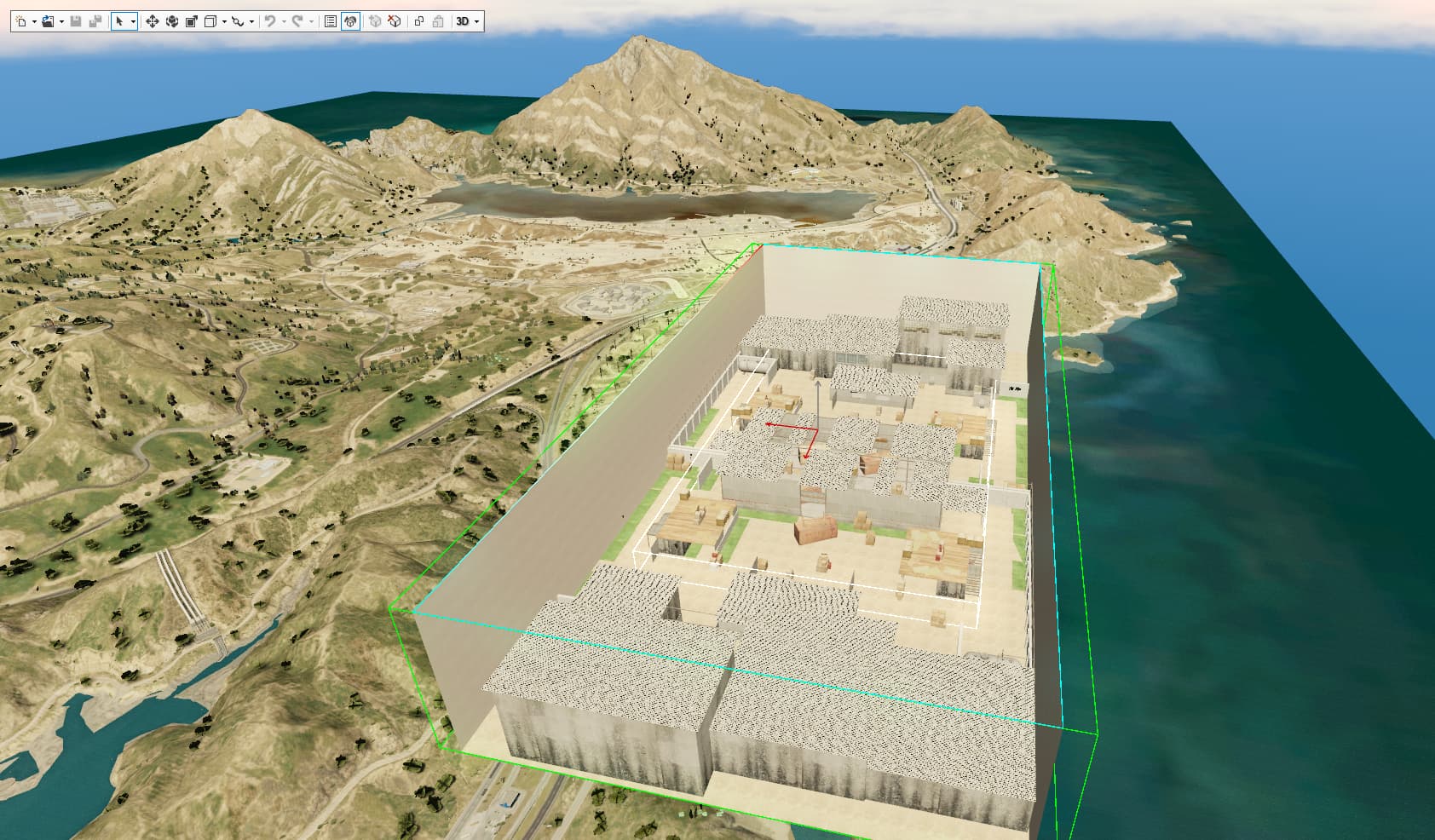Select the Rotate tool

coord(171,21)
